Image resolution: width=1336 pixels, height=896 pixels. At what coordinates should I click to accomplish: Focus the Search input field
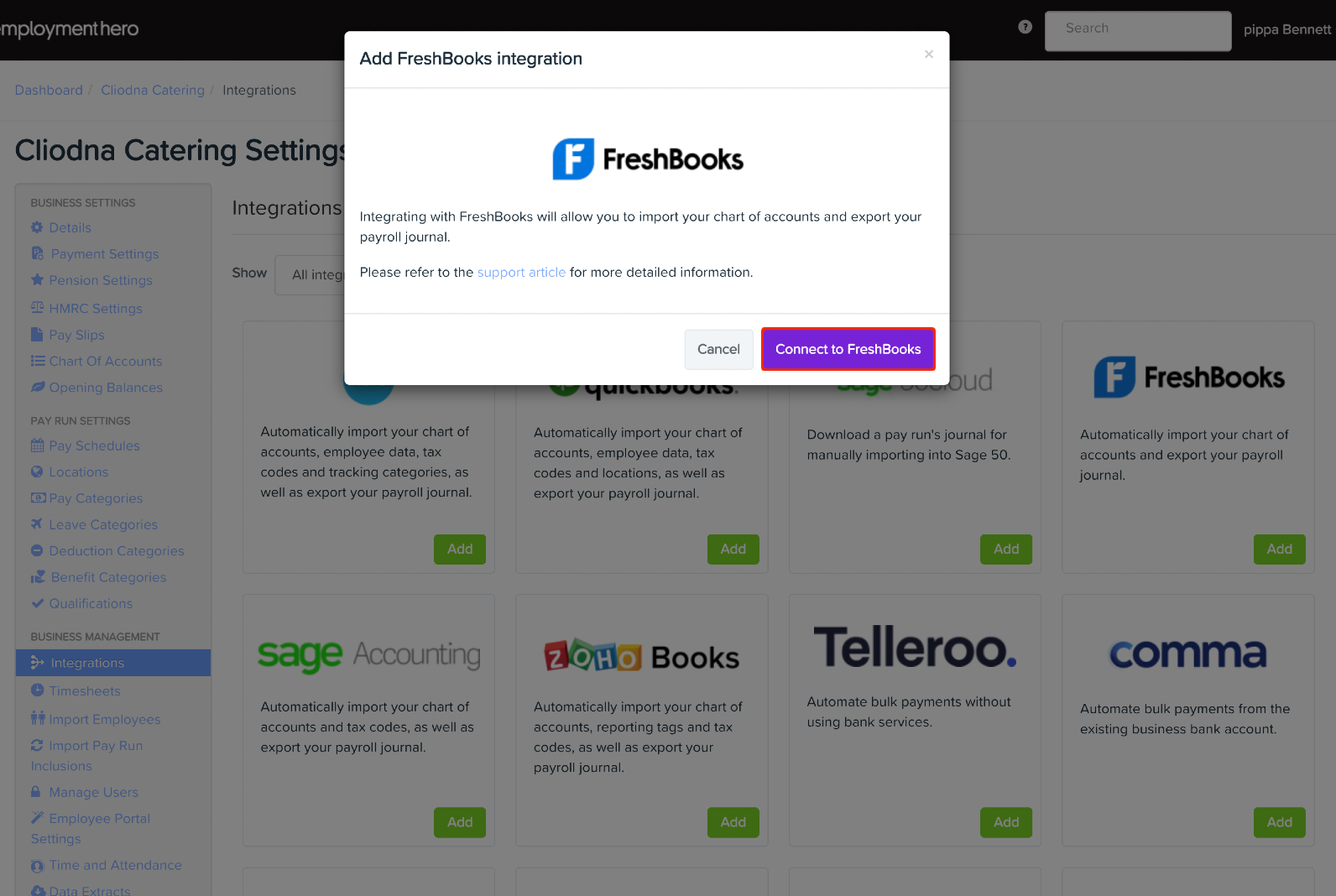point(1138,31)
